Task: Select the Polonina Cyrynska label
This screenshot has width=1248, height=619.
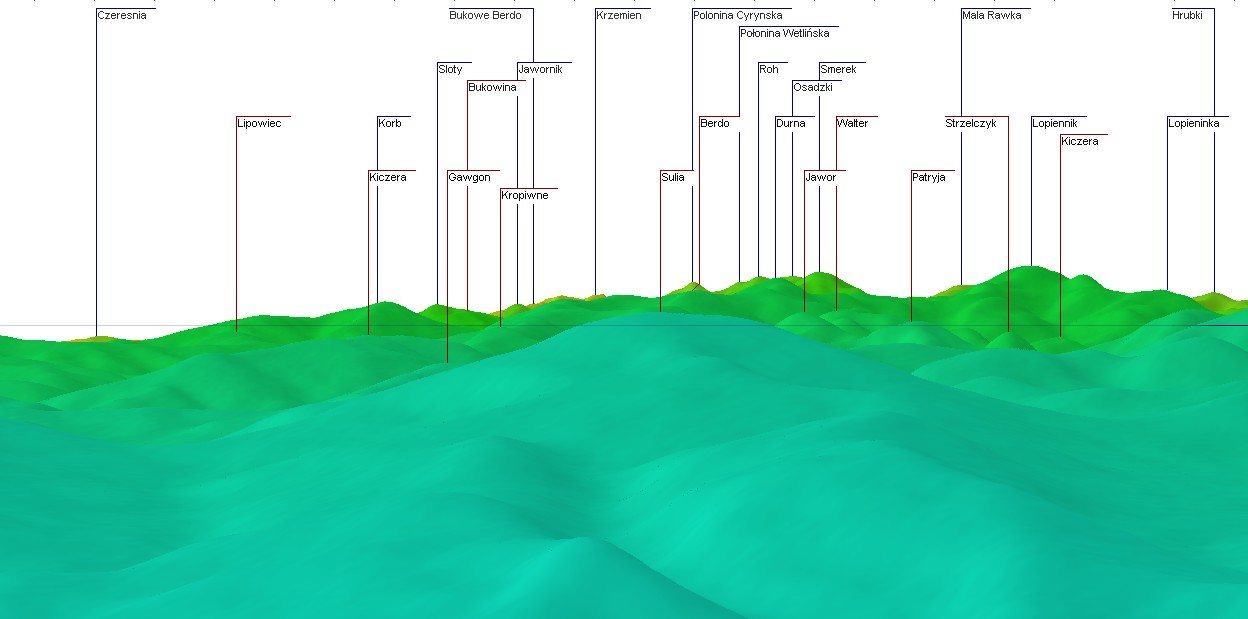Action: pos(738,16)
